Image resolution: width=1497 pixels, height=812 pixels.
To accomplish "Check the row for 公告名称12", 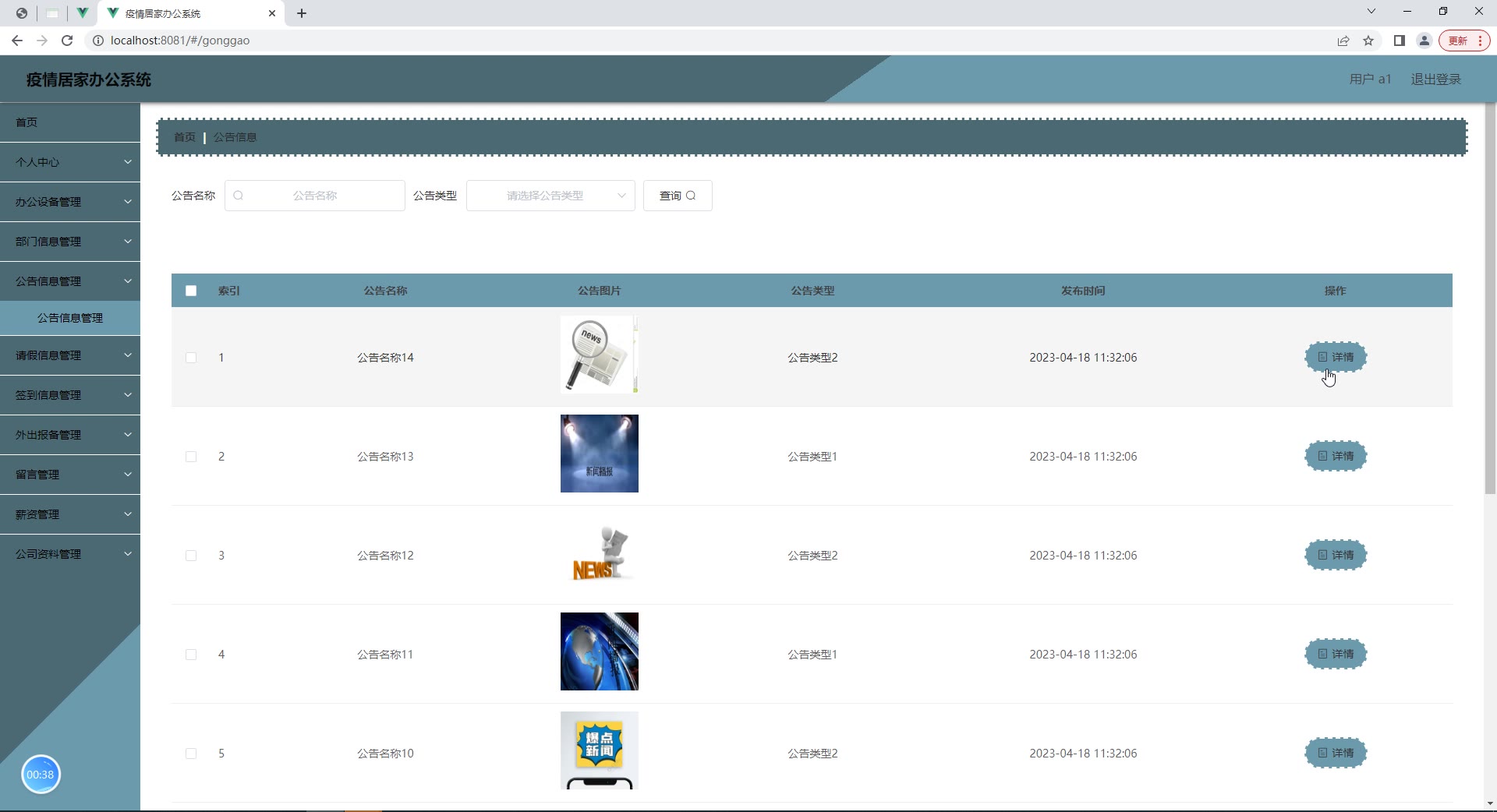I will [191, 556].
